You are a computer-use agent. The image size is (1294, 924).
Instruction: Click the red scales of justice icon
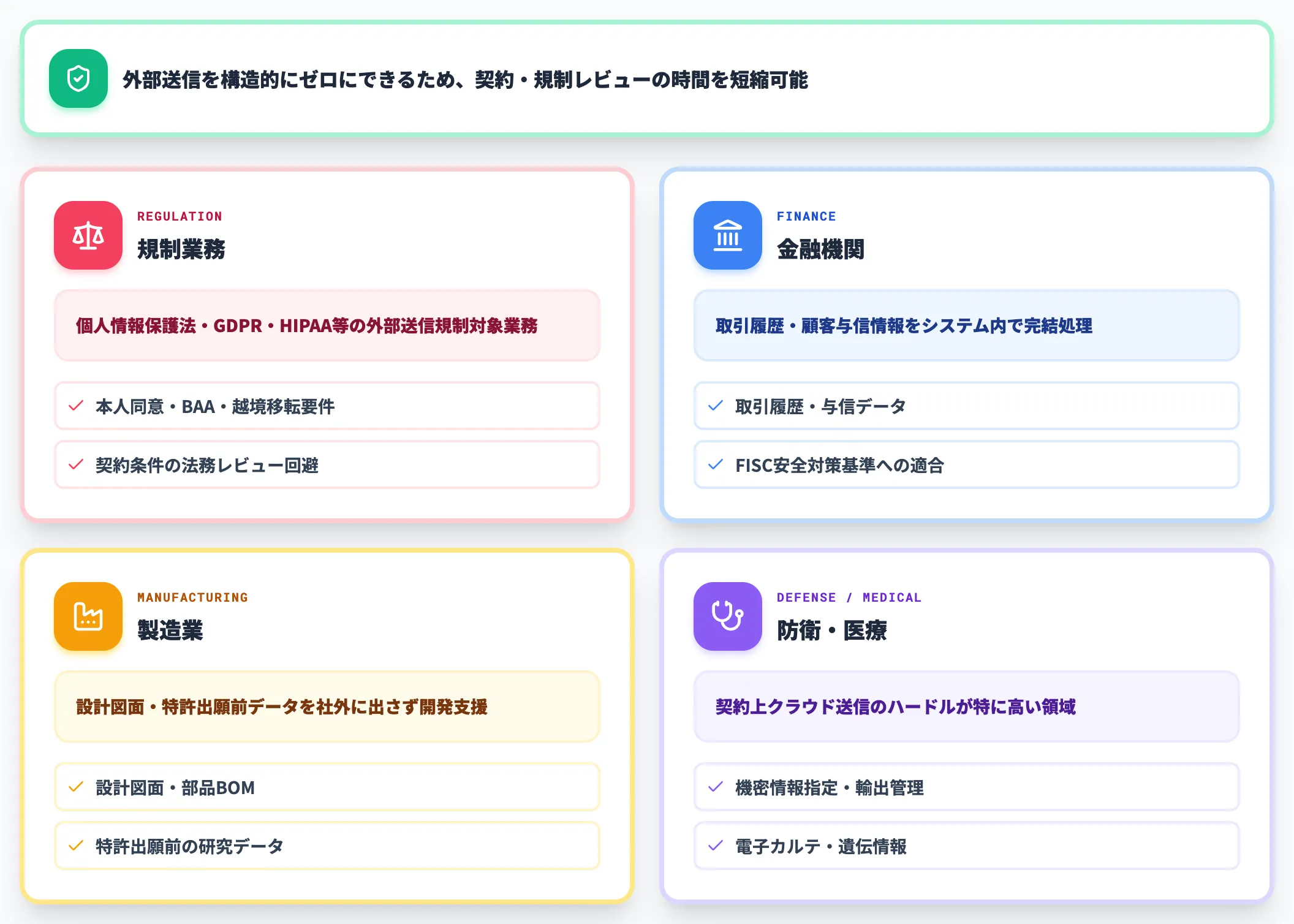[x=88, y=235]
